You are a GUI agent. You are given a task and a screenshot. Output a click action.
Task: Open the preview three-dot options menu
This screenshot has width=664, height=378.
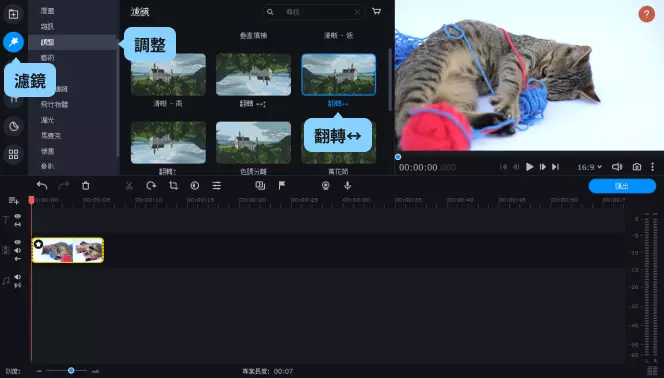[653, 167]
